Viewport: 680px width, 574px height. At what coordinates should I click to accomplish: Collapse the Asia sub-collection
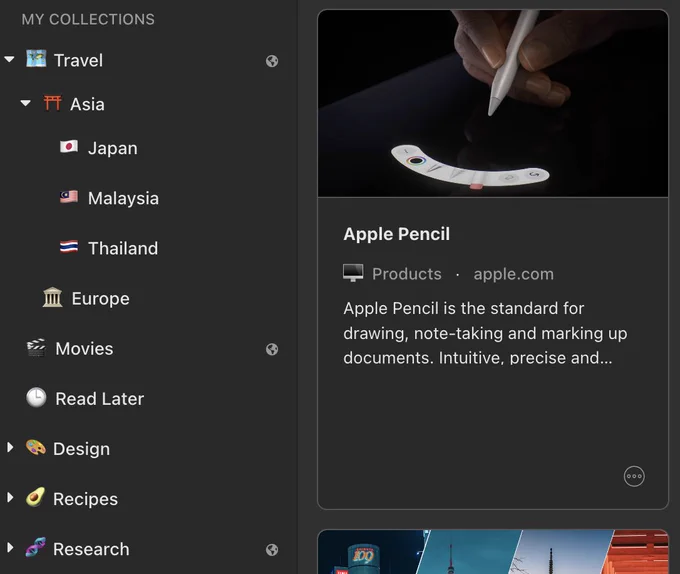(x=26, y=103)
